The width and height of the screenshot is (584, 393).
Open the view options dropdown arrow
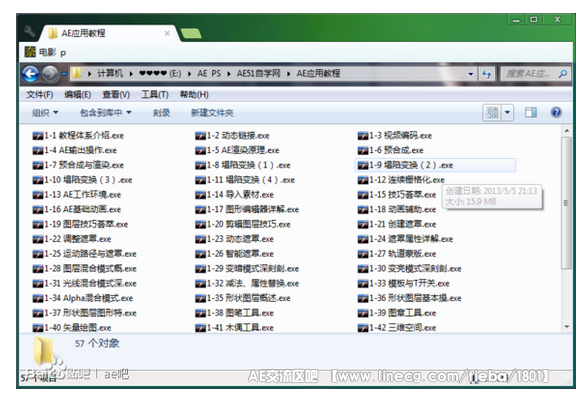click(507, 112)
